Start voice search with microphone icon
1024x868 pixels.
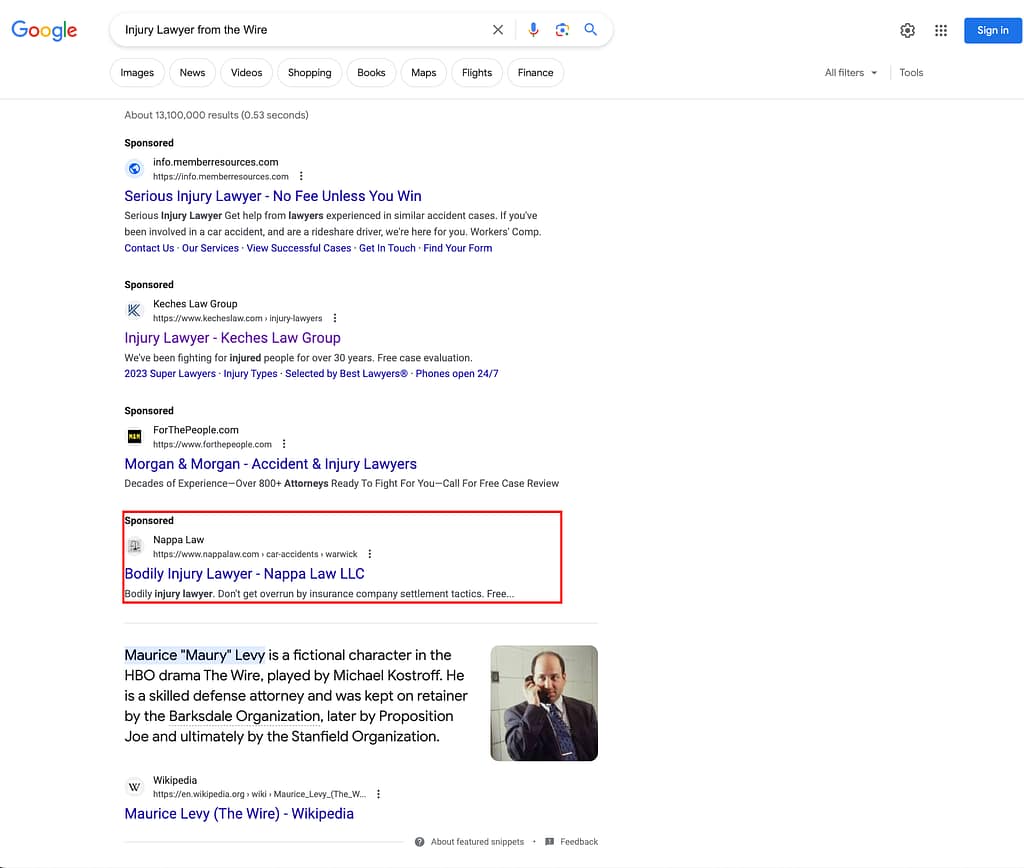534,30
